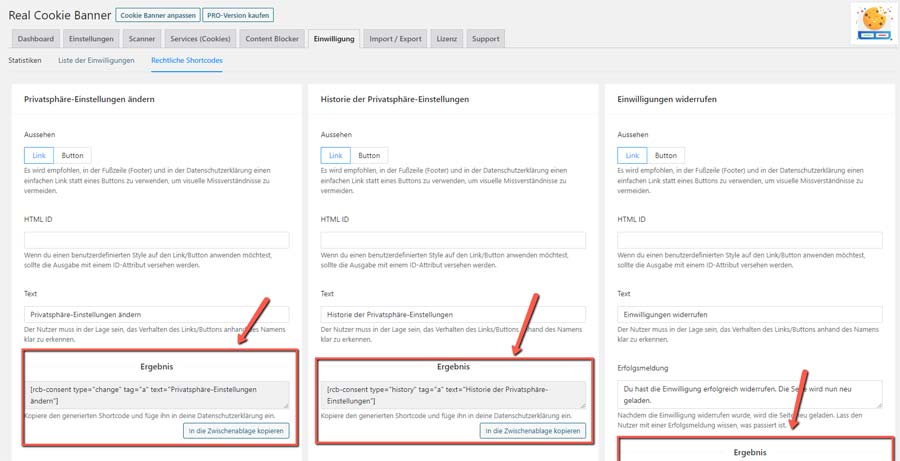The height and width of the screenshot is (461, 900).
Task: Choose Button appearance in 'Einwilligungen widerrufen' card
Action: 666,156
